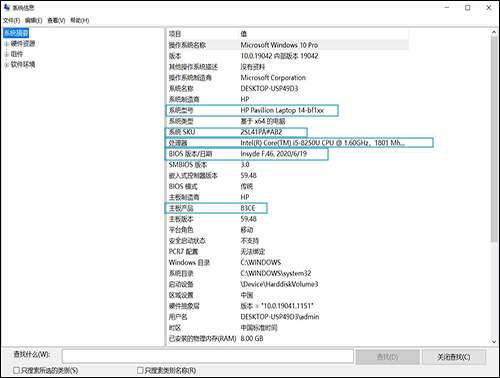The height and width of the screenshot is (378, 500).
Task: Select the 组件 tree label
Action: (17, 54)
